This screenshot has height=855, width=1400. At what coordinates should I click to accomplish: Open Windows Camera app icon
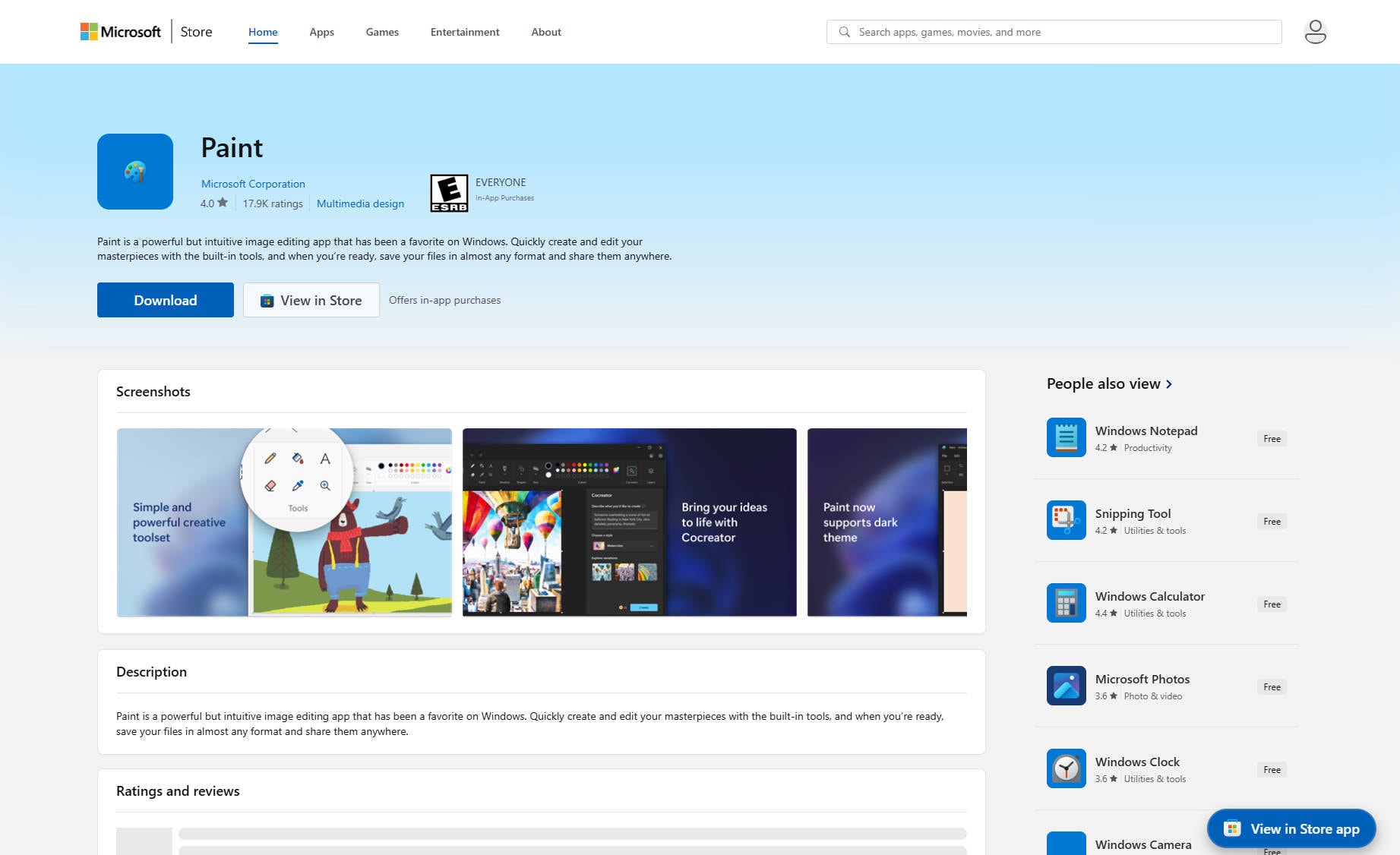click(1067, 844)
